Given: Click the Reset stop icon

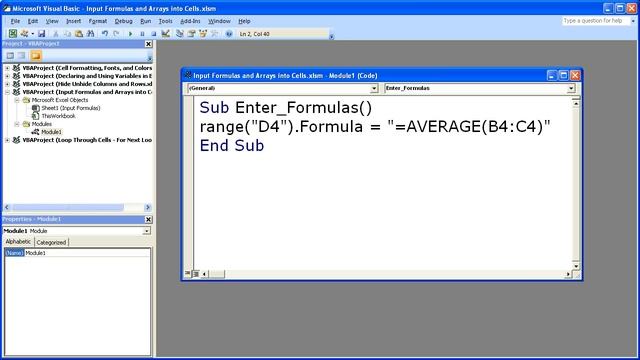Looking at the screenshot, I should 153,33.
